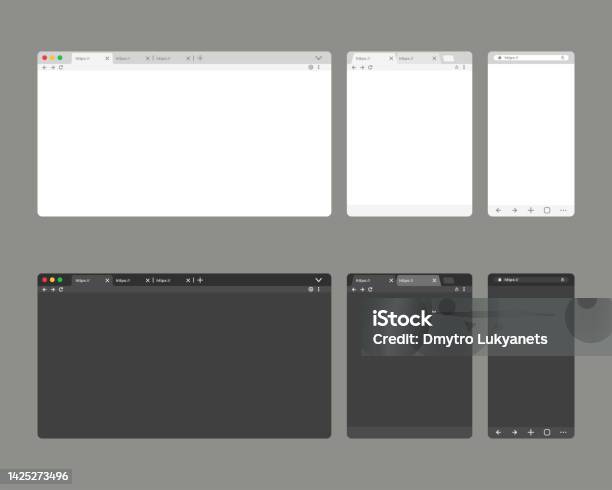Image resolution: width=612 pixels, height=490 pixels.
Task: Open three-dot menu in dark desktop browser
Action: tap(319, 289)
